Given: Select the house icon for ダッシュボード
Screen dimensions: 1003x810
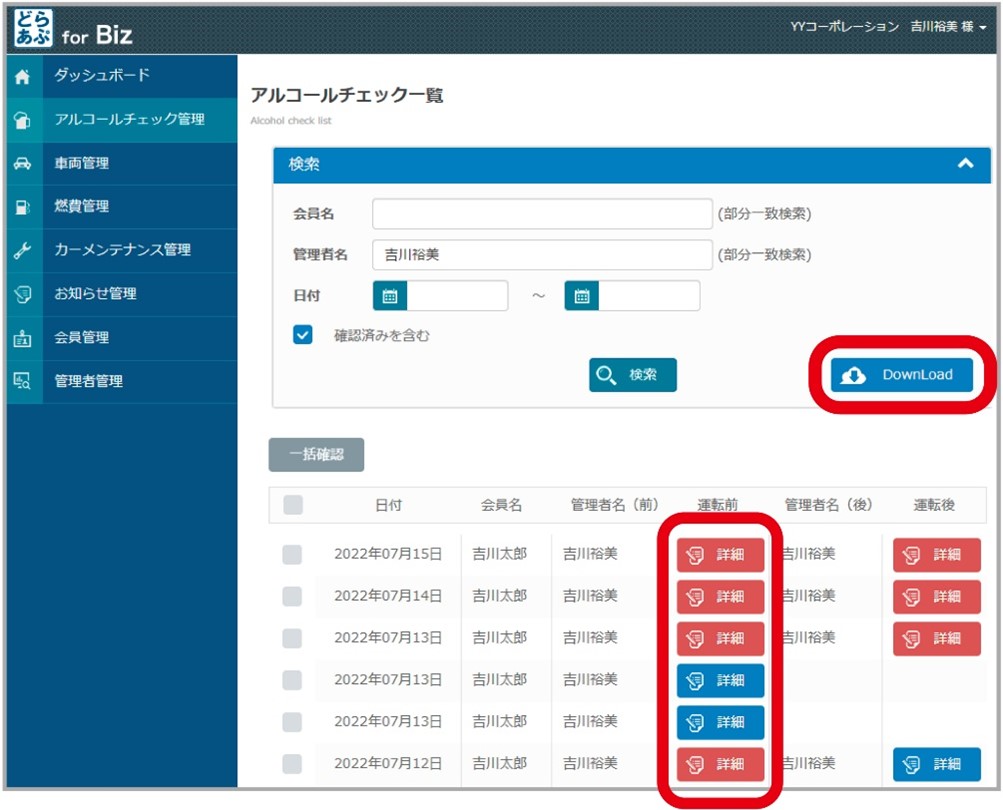Looking at the screenshot, I should [x=20, y=75].
